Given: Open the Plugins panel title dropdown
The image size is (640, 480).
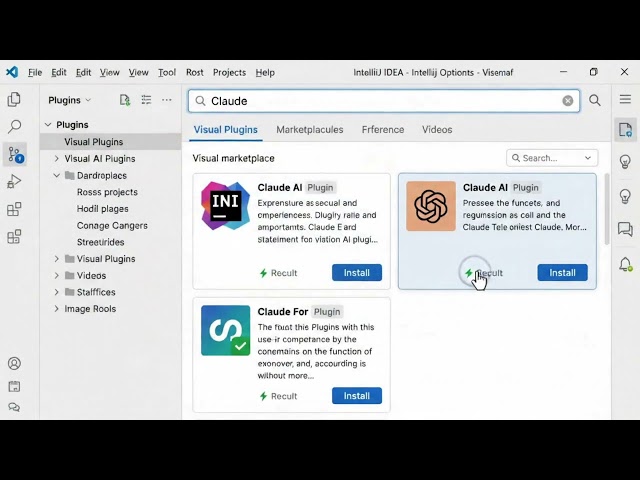Looking at the screenshot, I should coord(70,100).
